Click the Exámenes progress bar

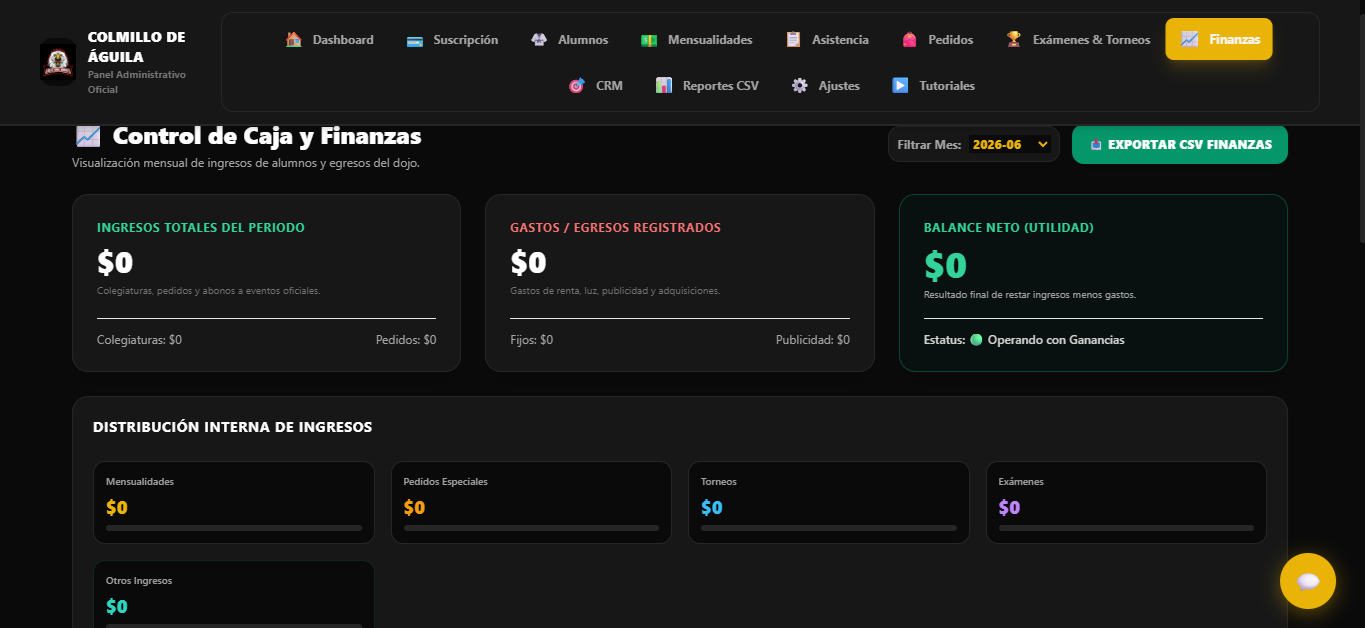pos(1126,528)
